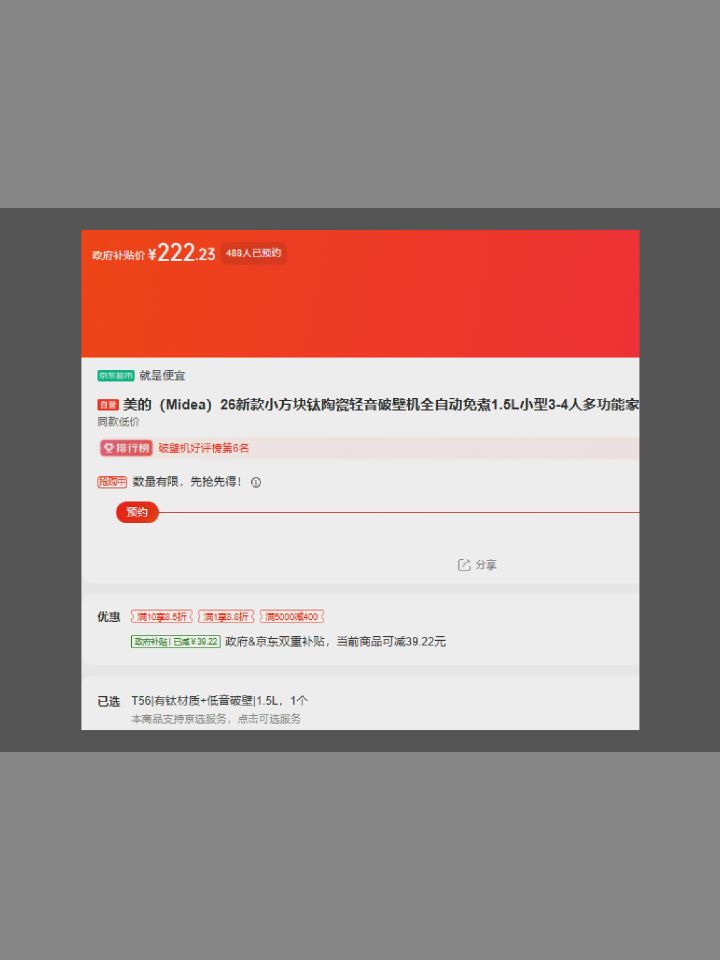Click the 就是便宜 slogan text
The image size is (720, 960).
[162, 375]
